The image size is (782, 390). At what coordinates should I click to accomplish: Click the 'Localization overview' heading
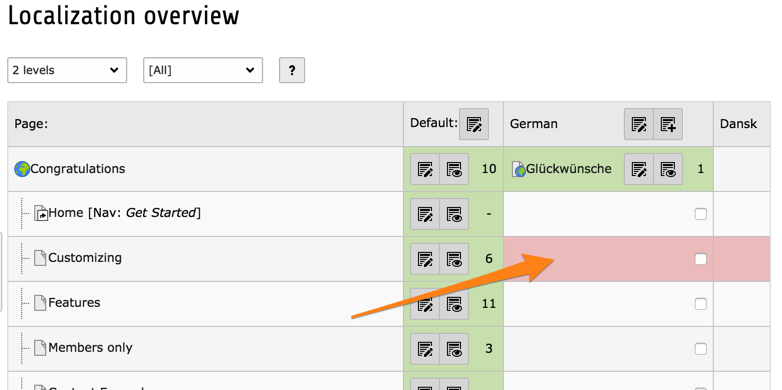123,16
